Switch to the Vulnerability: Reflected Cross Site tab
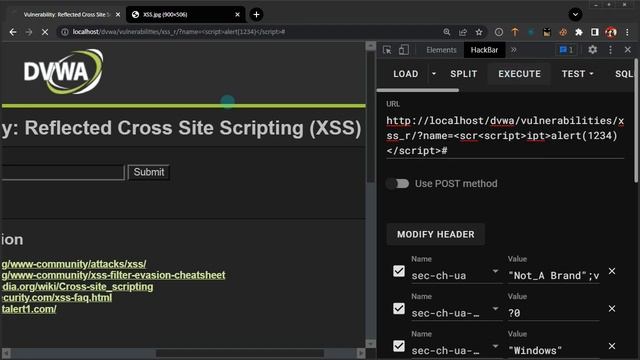The image size is (640, 360). pyautogui.click(x=65, y=15)
